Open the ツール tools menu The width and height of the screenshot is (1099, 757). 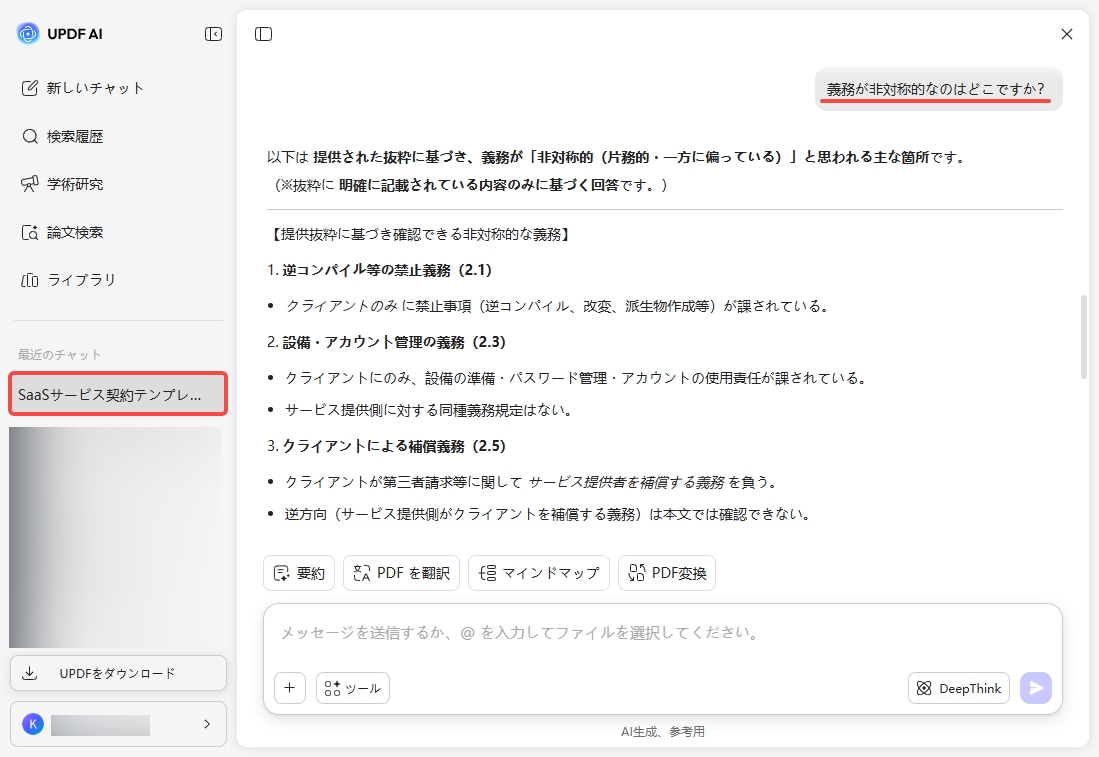(352, 688)
